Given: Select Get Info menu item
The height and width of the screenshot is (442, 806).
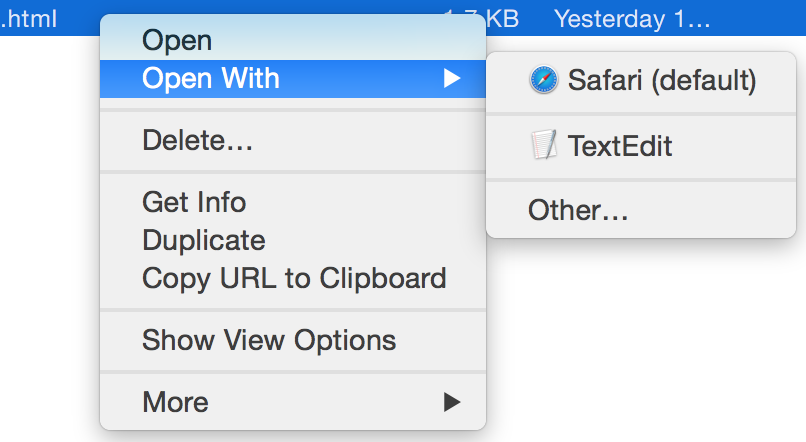Looking at the screenshot, I should [x=194, y=202].
